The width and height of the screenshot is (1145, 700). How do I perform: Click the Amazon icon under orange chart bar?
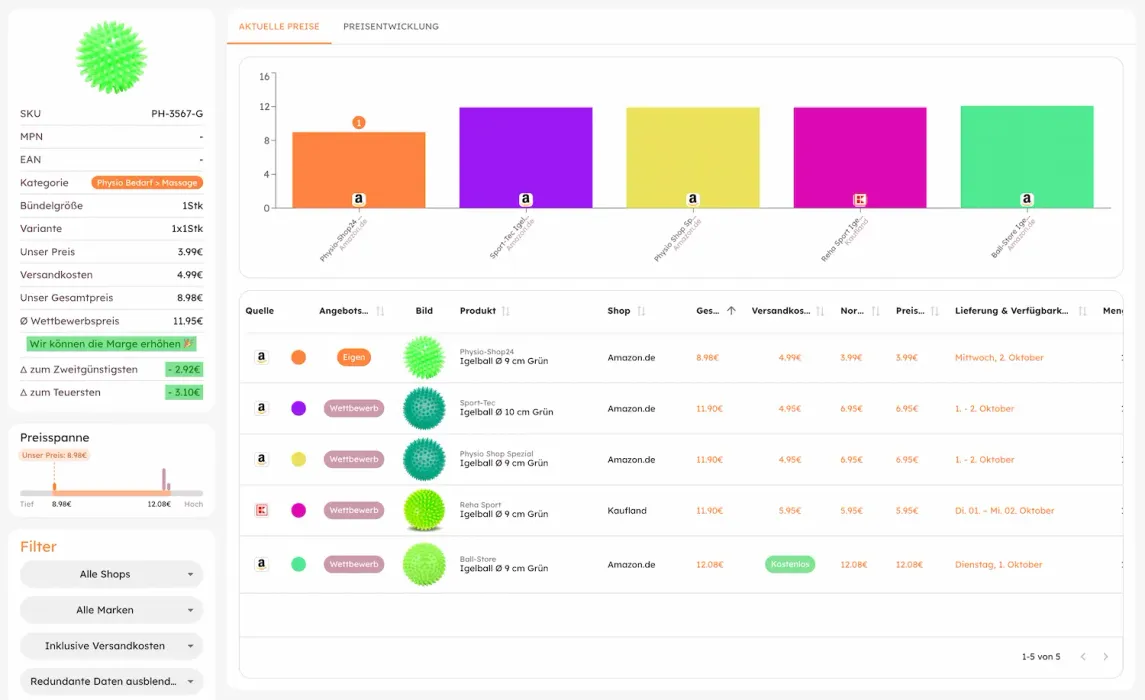pos(359,200)
